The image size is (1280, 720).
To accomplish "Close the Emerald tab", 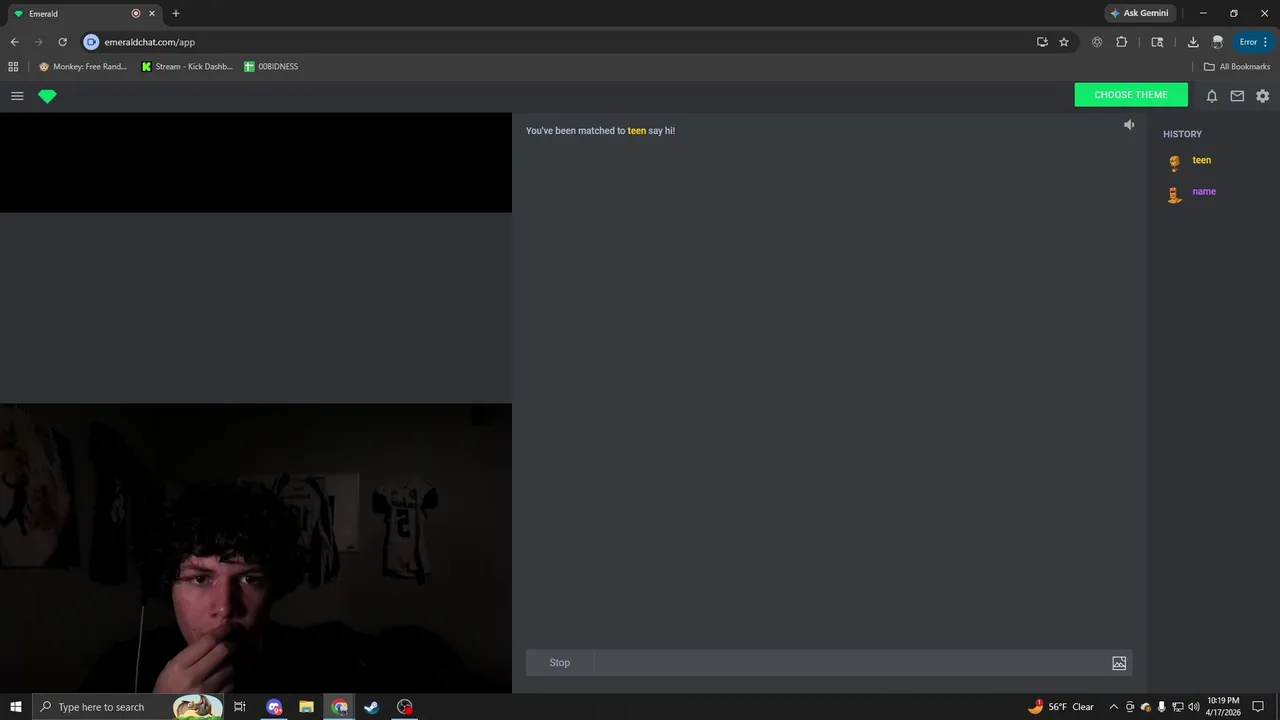I will [x=152, y=14].
